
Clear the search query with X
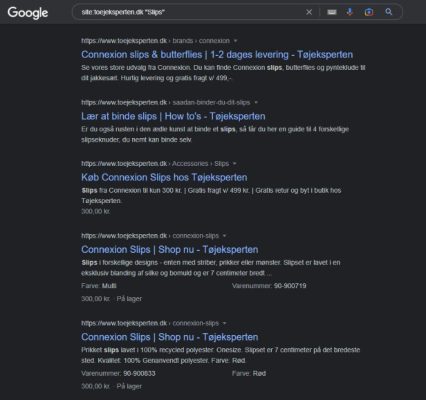pyautogui.click(x=309, y=12)
